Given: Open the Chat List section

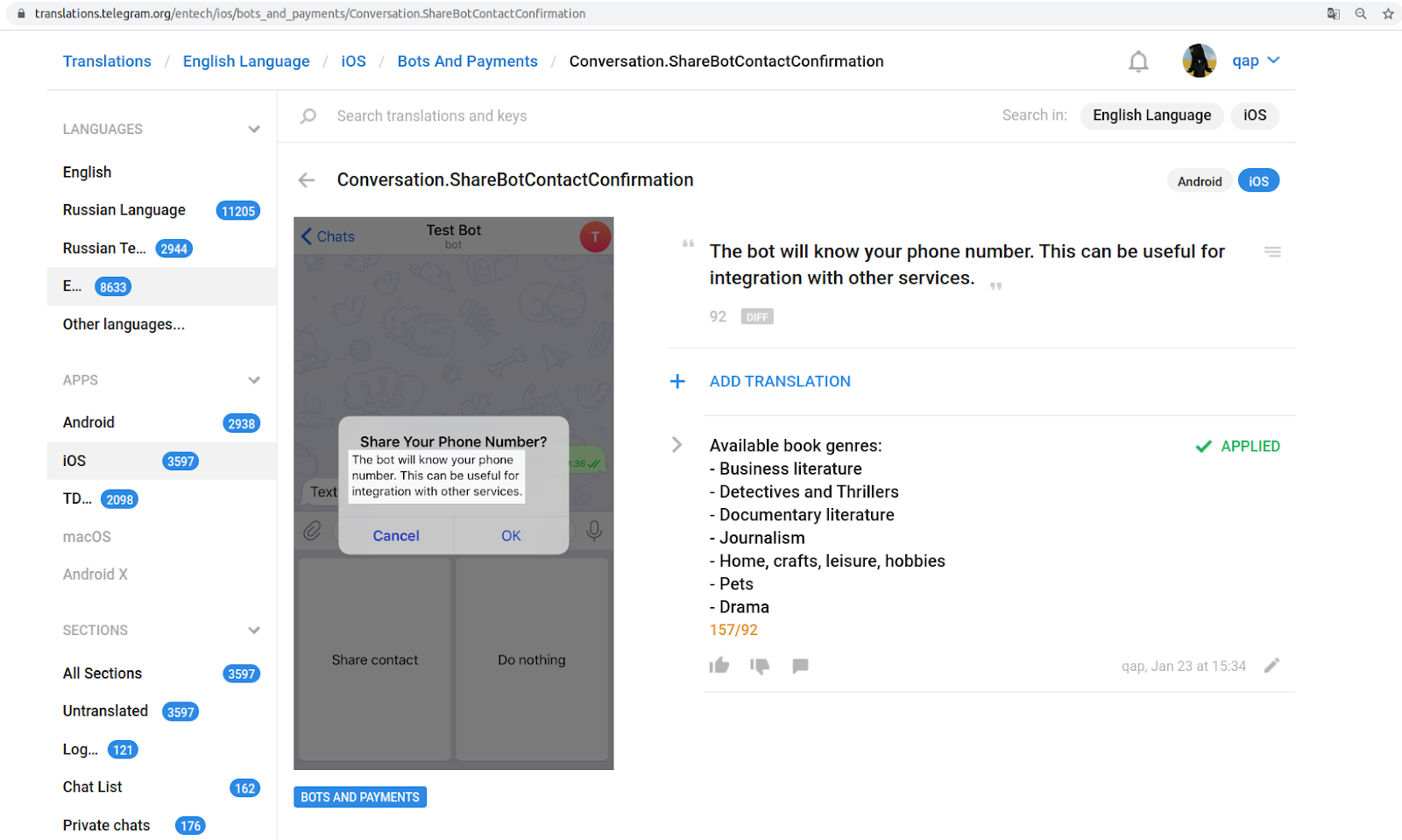Looking at the screenshot, I should pos(161,787).
